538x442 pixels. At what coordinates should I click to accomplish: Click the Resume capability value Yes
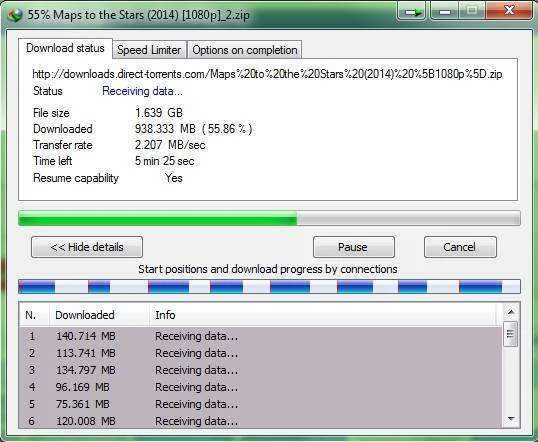point(174,178)
